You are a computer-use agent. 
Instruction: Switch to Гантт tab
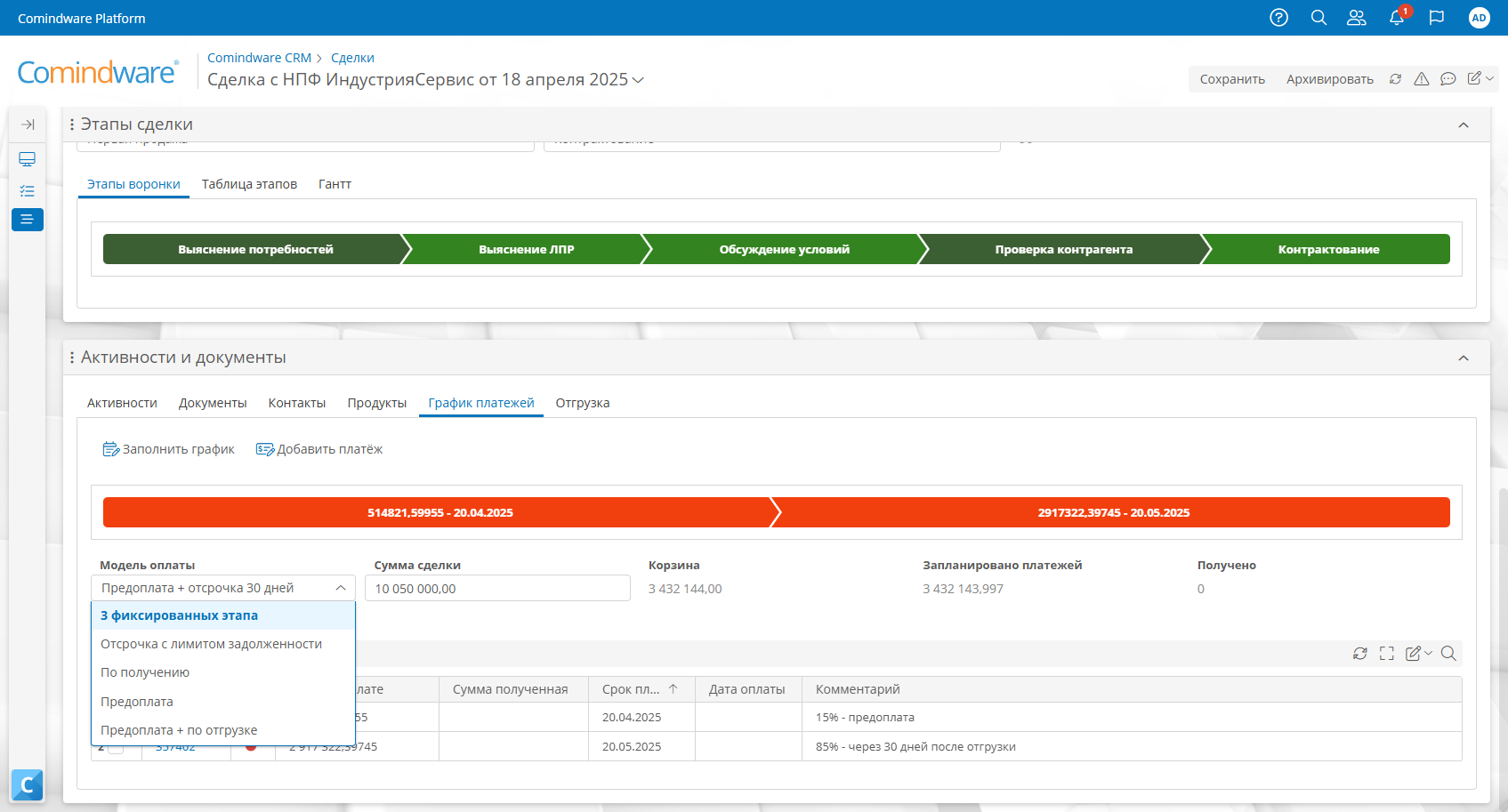click(x=335, y=184)
